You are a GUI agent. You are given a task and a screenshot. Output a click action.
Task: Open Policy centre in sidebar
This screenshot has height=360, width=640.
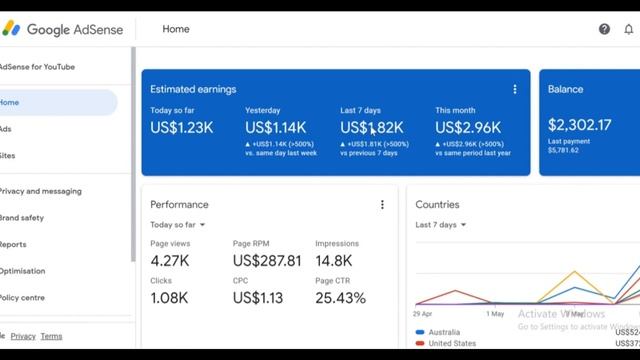coord(22,298)
